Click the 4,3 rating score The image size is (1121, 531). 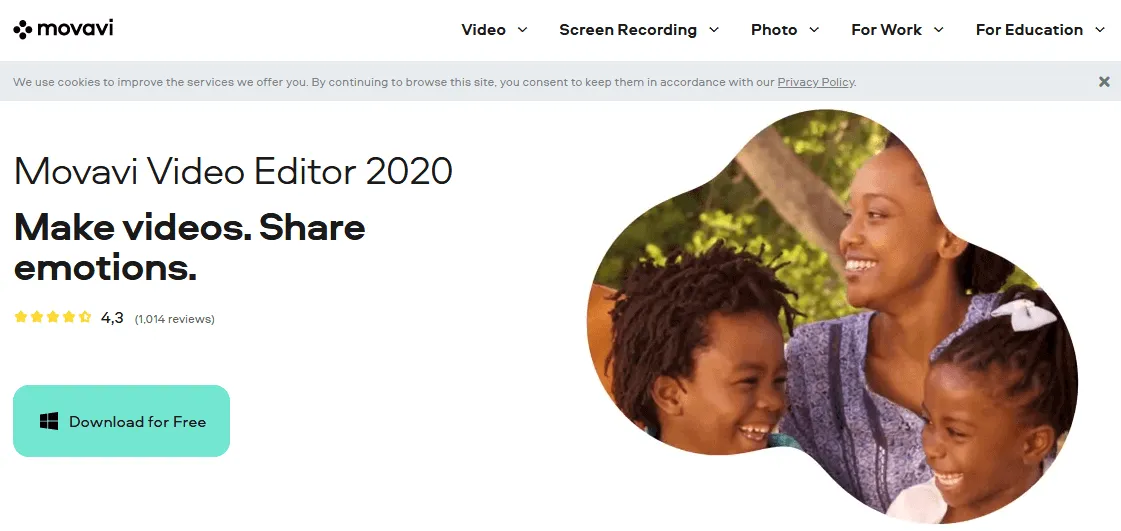pos(112,318)
